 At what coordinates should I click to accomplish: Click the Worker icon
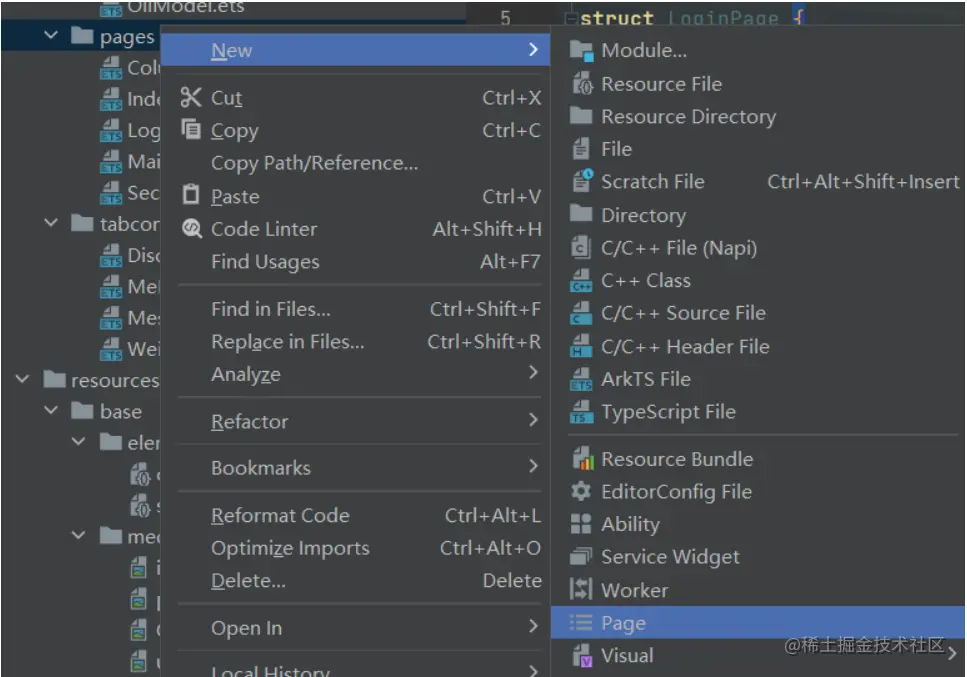tap(581, 590)
